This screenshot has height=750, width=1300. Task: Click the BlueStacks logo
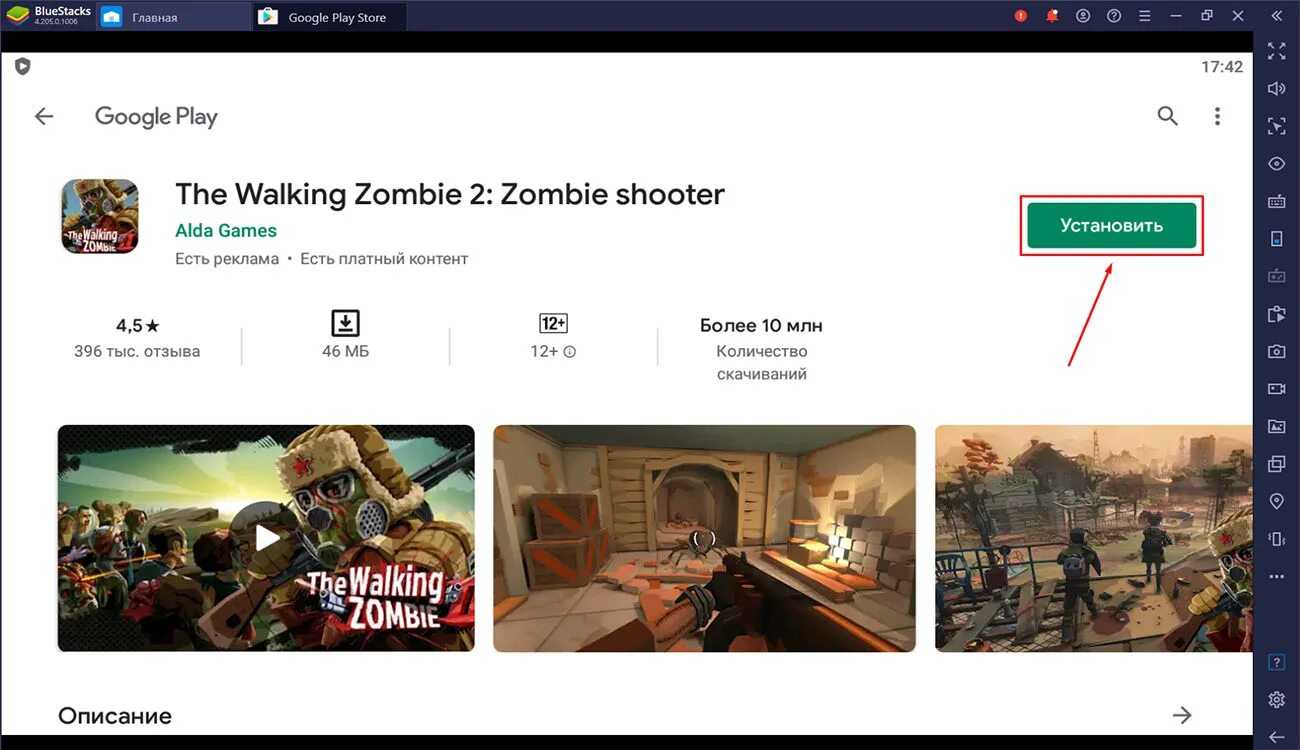[x=18, y=16]
